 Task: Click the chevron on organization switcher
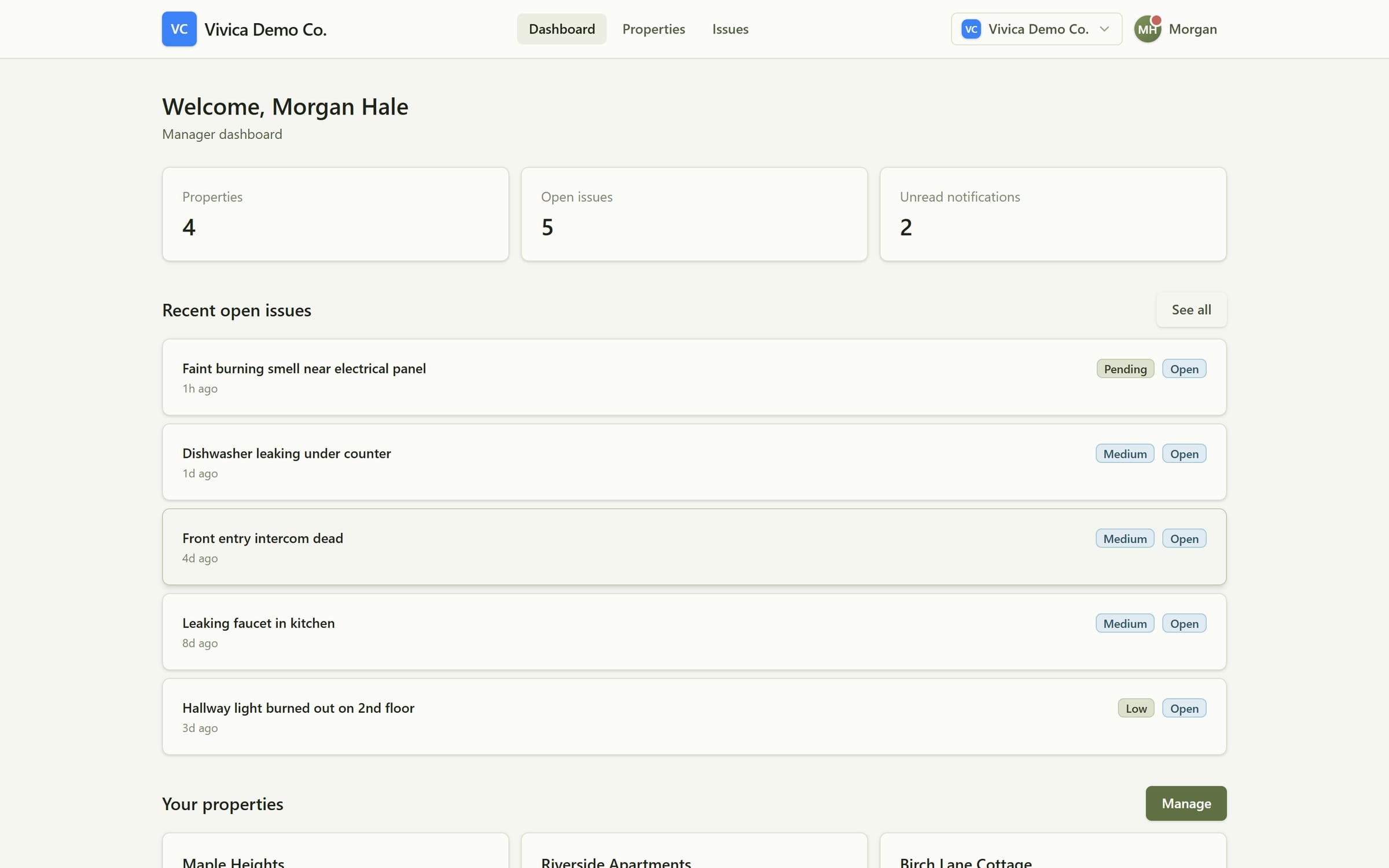1104,29
